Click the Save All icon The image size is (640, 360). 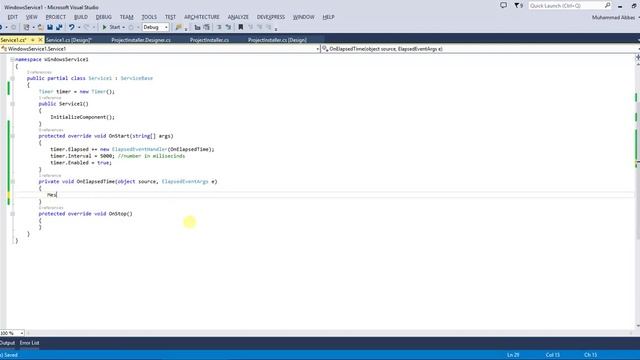[59, 27]
